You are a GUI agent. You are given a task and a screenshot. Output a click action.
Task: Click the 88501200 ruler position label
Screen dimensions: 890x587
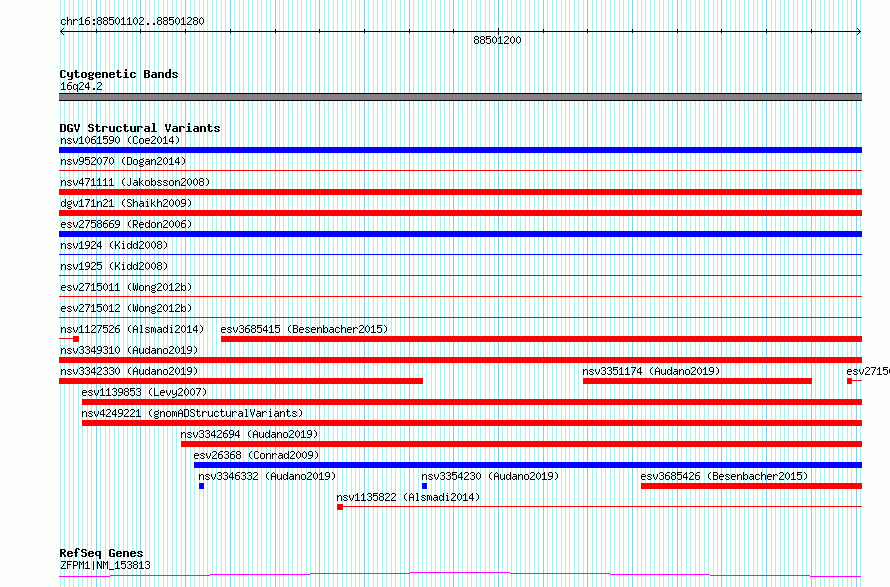[497, 40]
